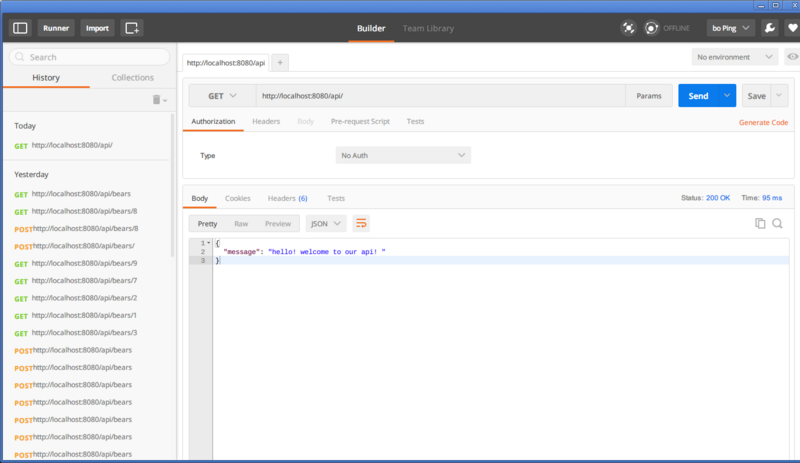The height and width of the screenshot is (463, 800).
Task: Open the response Body tab
Action: tap(199, 198)
